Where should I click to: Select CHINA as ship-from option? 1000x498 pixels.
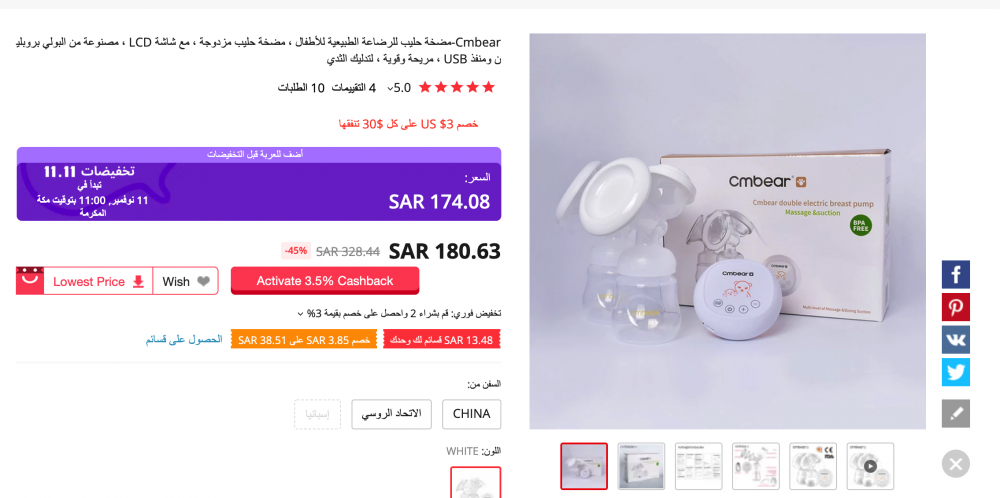[471, 414]
